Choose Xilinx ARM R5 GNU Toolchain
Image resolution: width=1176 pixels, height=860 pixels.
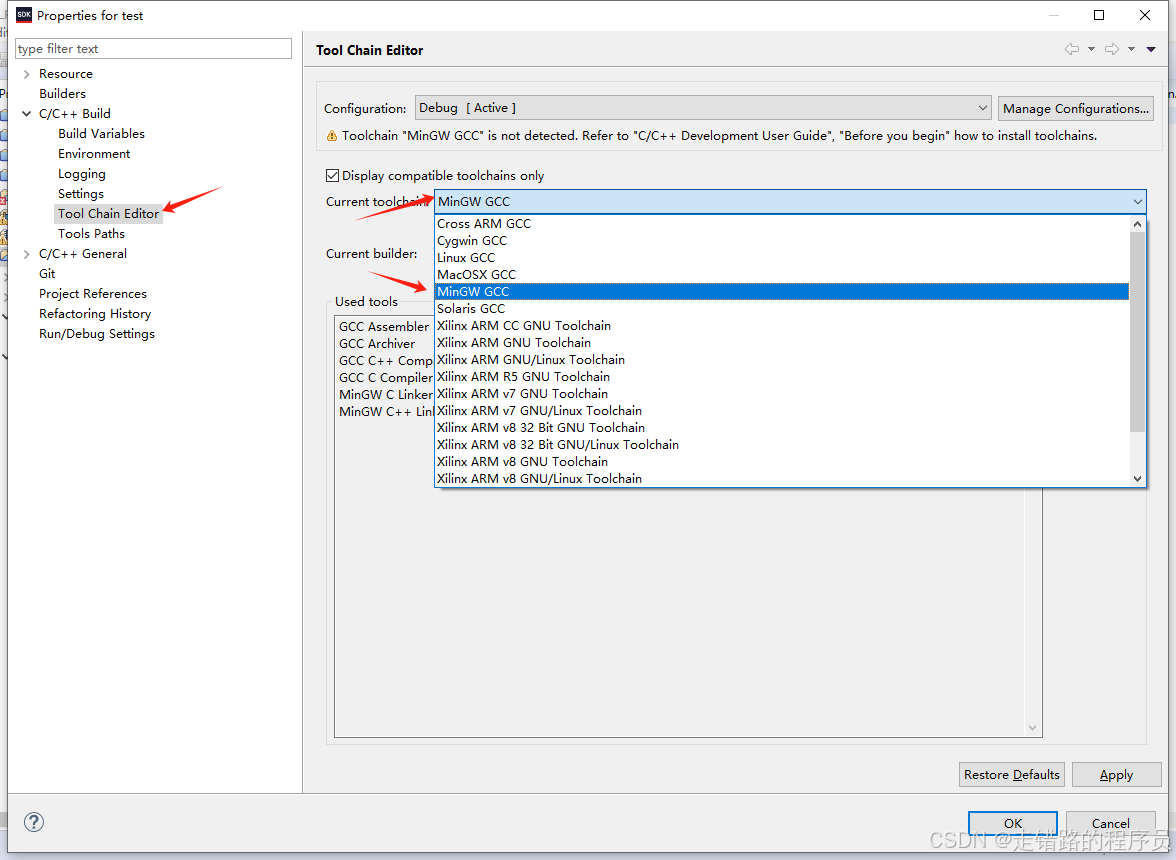(782, 376)
